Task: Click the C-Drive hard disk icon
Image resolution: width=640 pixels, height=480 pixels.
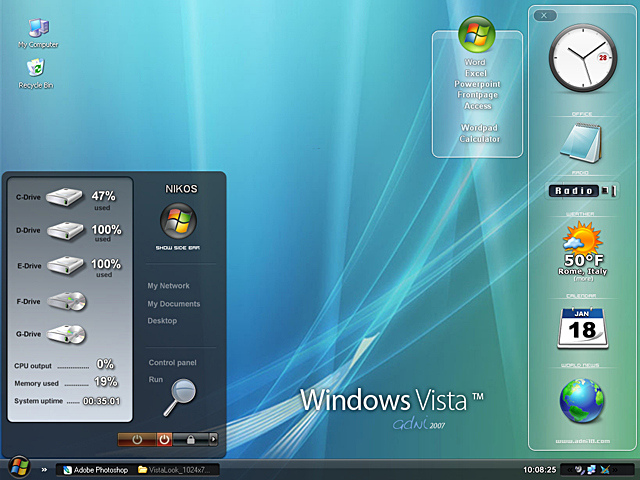Action: pyautogui.click(x=64, y=197)
